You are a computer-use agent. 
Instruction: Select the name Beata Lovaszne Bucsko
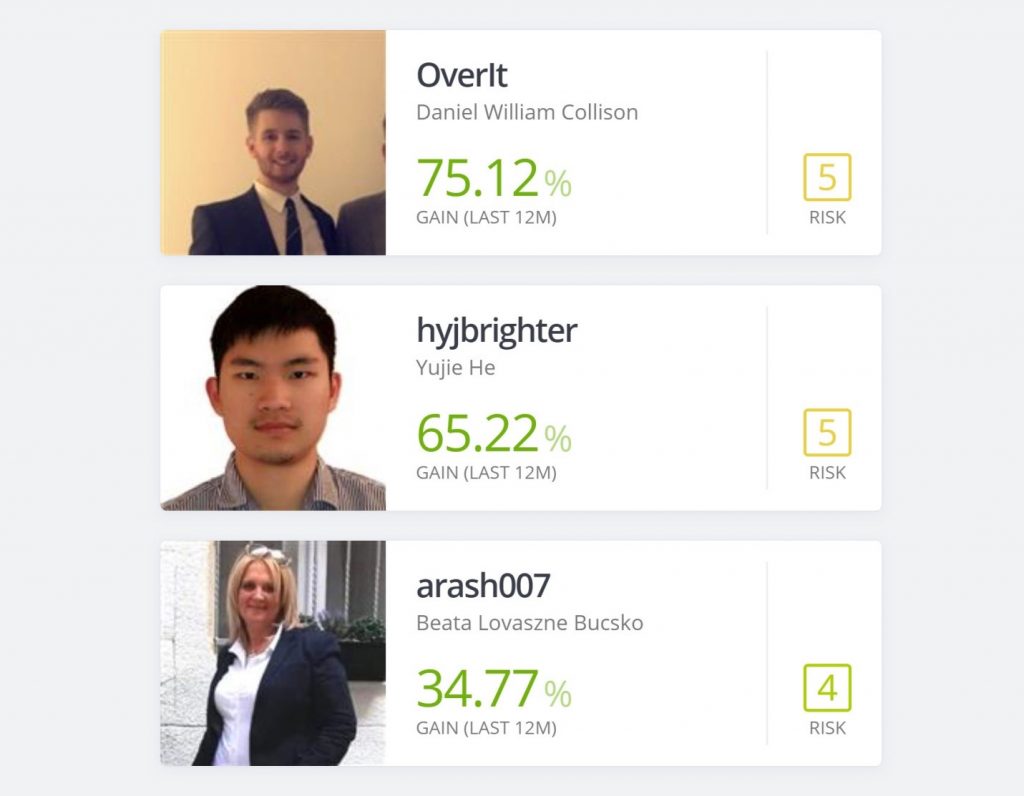[530, 623]
